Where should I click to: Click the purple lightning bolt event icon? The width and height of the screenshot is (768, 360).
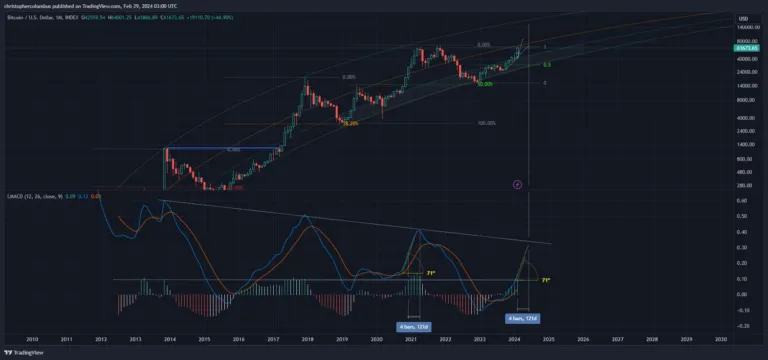click(518, 185)
